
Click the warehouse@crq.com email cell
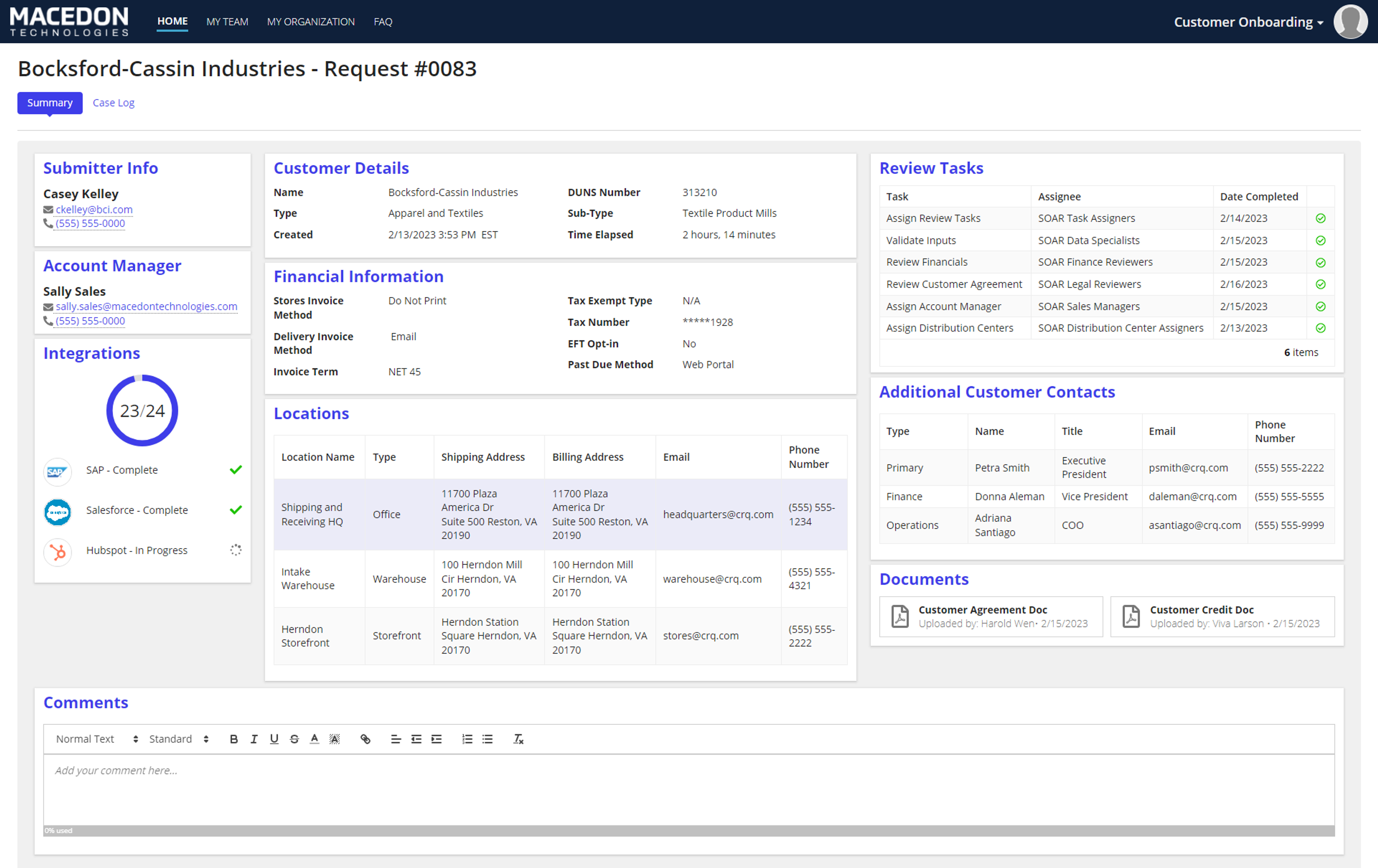712,579
